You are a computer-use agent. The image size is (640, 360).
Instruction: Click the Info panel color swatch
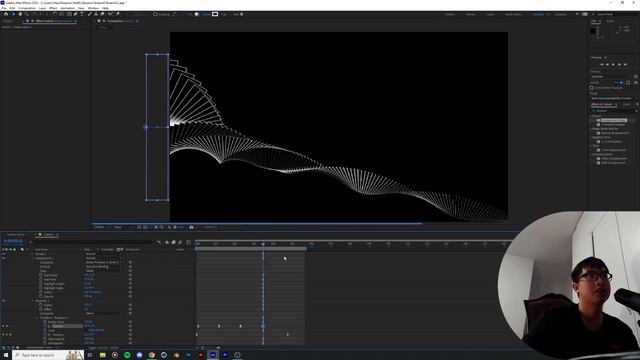coord(593,31)
